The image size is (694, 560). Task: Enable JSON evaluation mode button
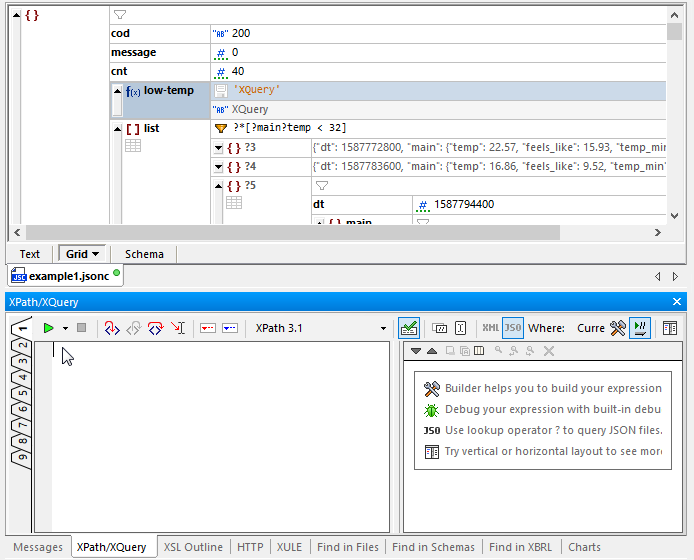[x=513, y=328]
